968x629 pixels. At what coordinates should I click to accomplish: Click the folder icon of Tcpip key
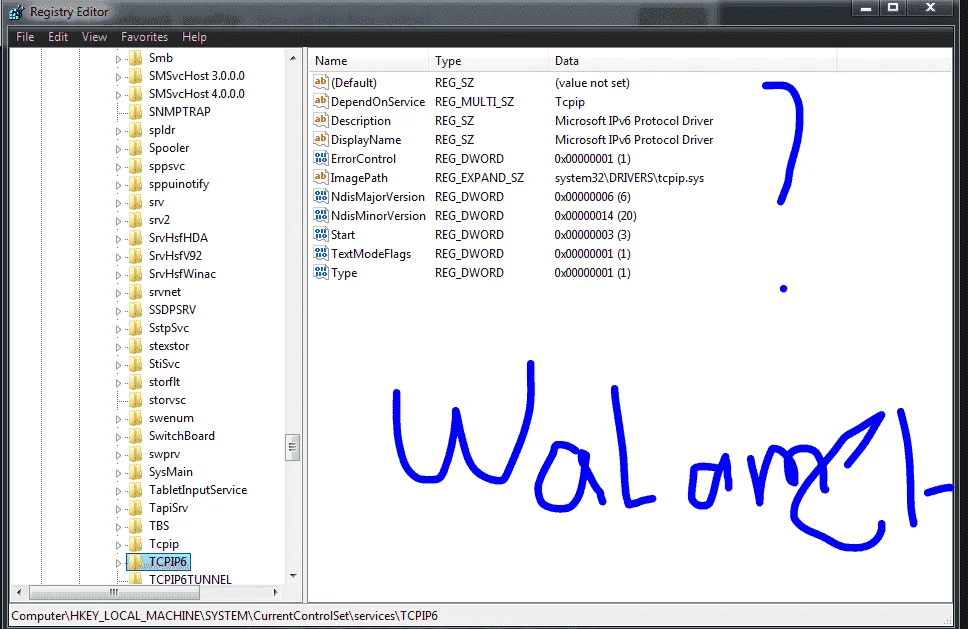[x=135, y=544]
